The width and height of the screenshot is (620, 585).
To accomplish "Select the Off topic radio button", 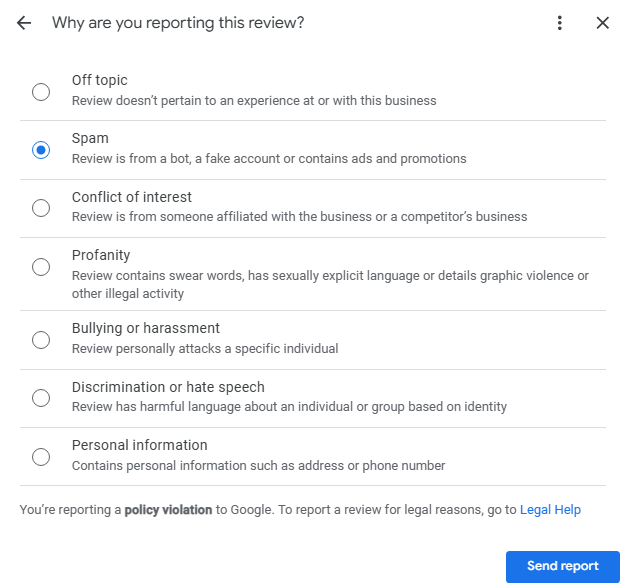I will (x=41, y=92).
